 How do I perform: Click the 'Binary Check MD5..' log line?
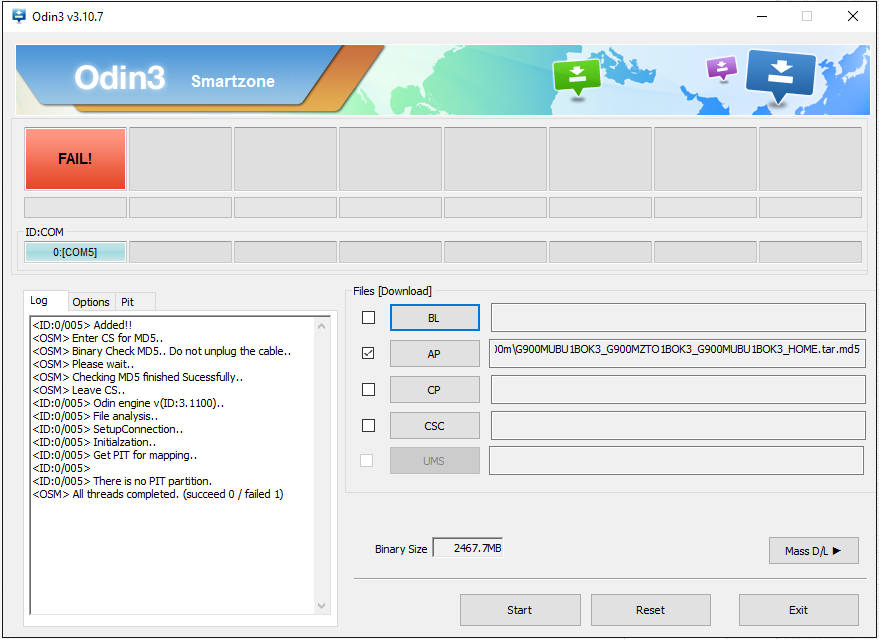point(161,351)
